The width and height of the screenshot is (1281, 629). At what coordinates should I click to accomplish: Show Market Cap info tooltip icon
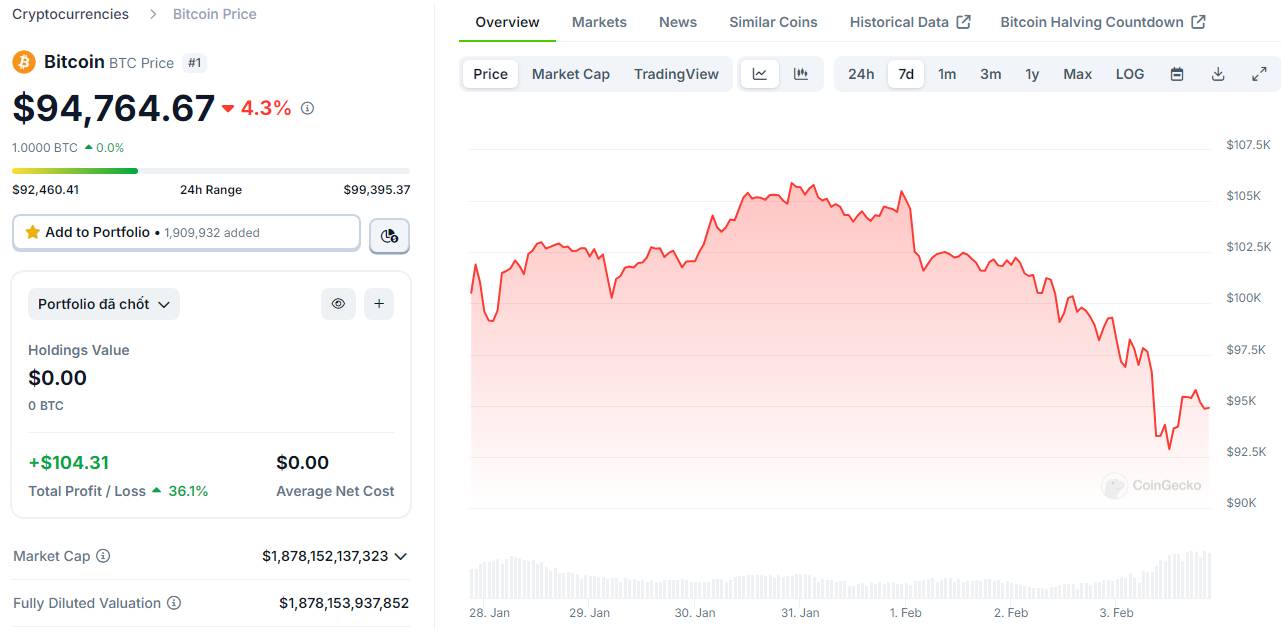103,556
